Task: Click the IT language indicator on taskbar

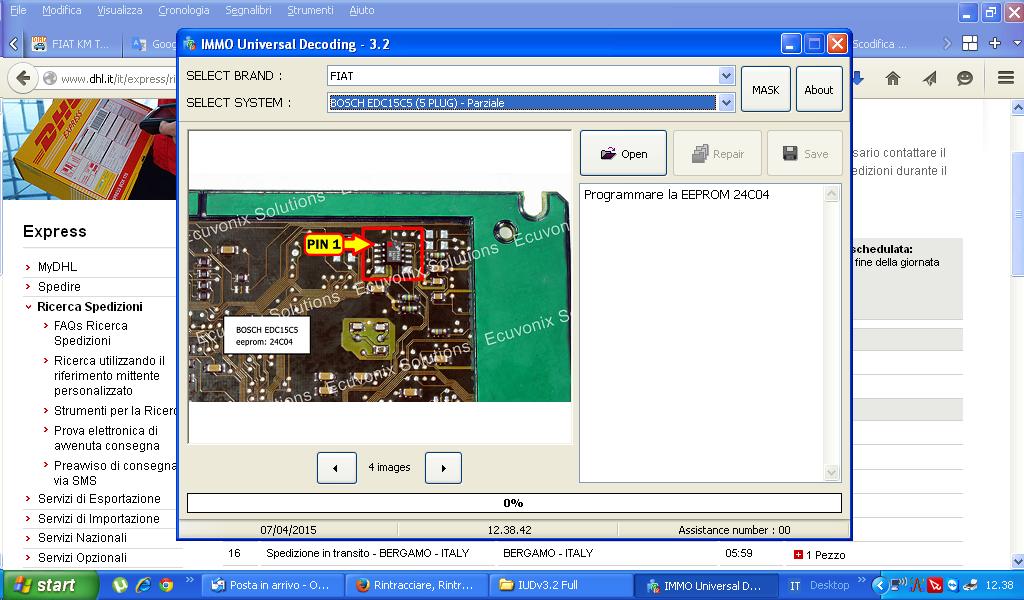Action: (795, 586)
